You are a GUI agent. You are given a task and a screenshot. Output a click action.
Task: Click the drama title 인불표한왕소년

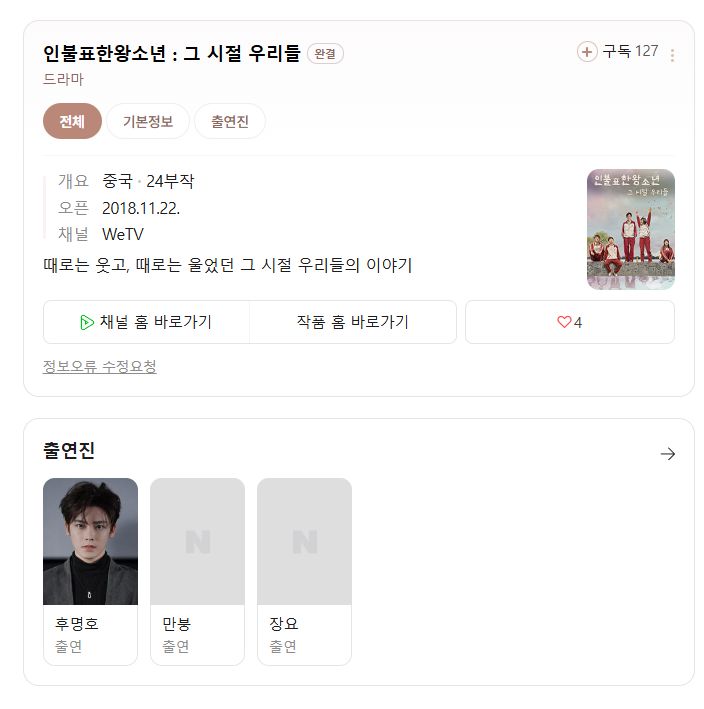[171, 53]
